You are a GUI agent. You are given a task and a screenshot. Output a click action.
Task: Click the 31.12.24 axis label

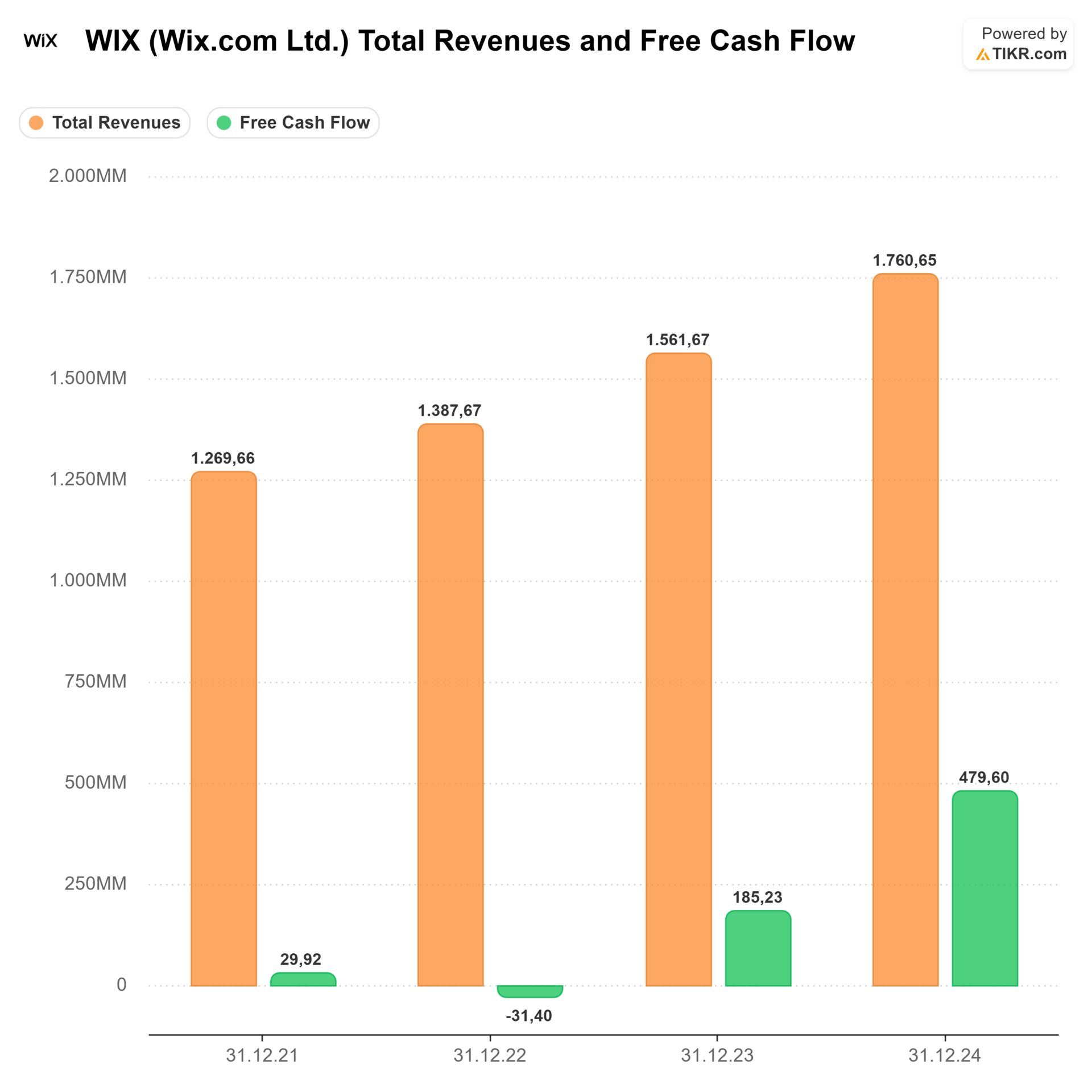click(x=944, y=1056)
